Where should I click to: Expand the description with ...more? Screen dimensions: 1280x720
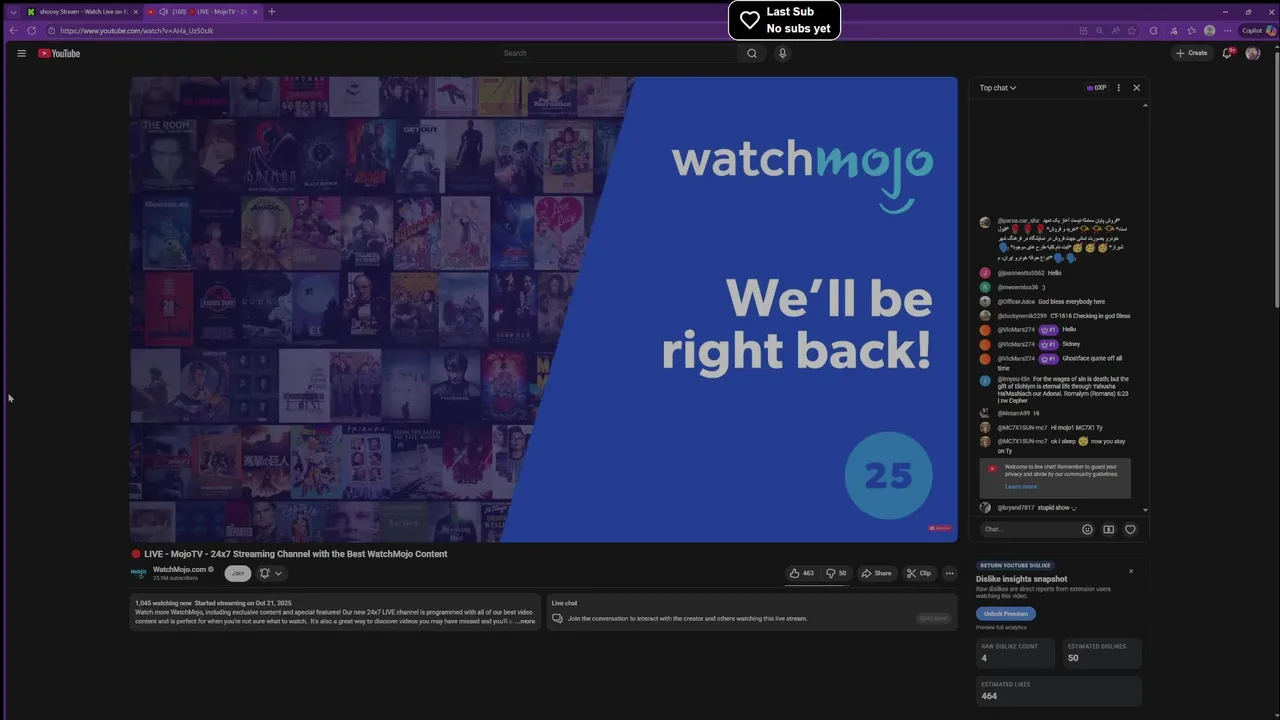[526, 621]
